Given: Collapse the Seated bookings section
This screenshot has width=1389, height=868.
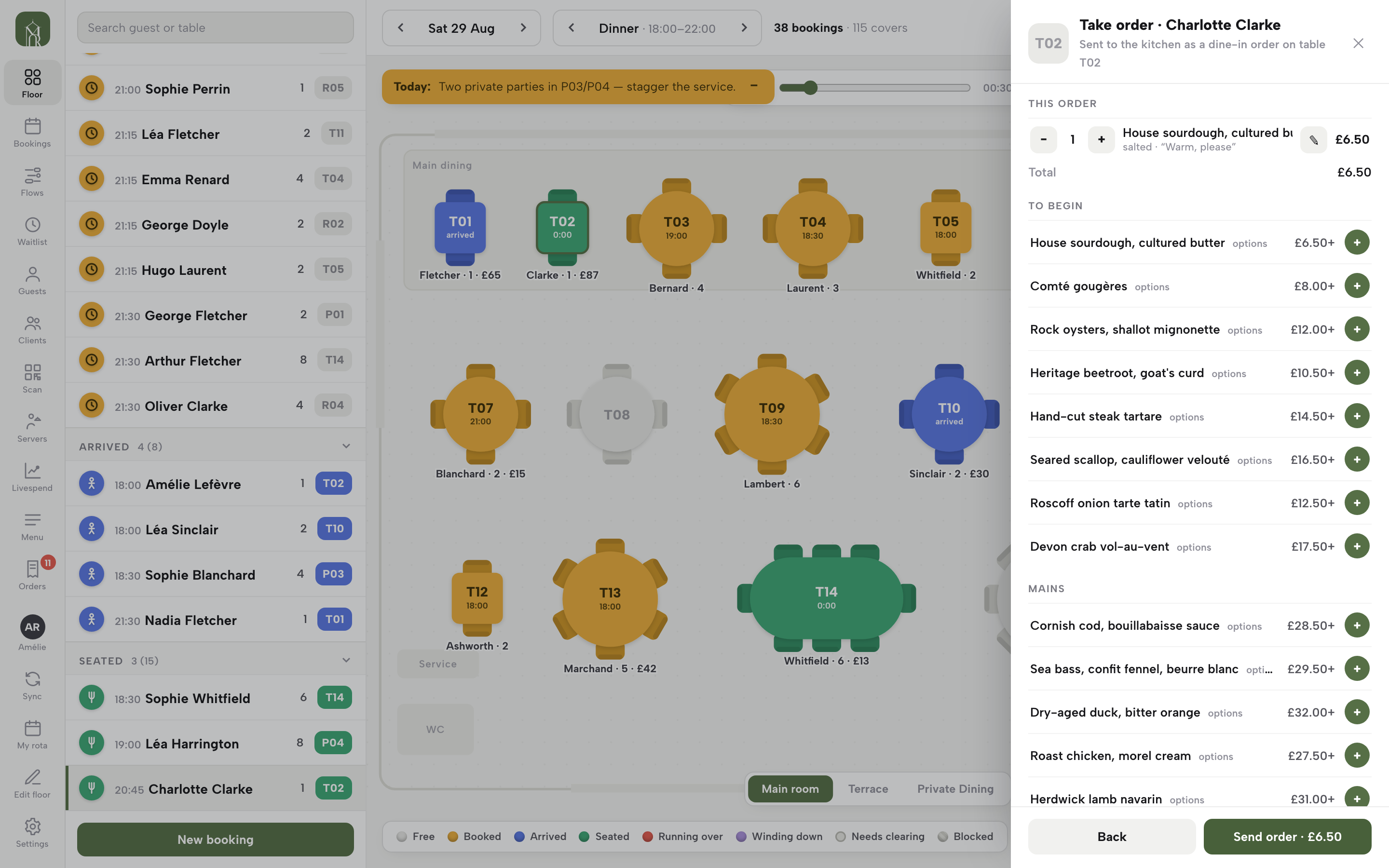Looking at the screenshot, I should click(346, 660).
